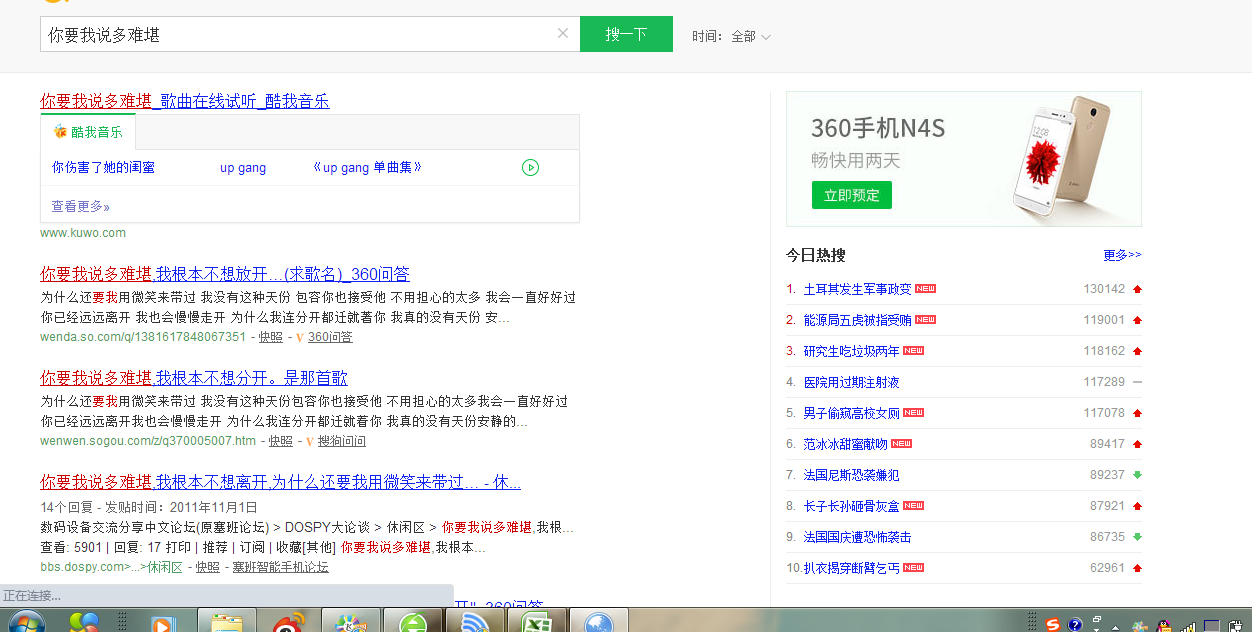1252x632 pixels.
Task: Open the blue wifi-signal taskbar icon
Action: pyautogui.click(x=475, y=621)
